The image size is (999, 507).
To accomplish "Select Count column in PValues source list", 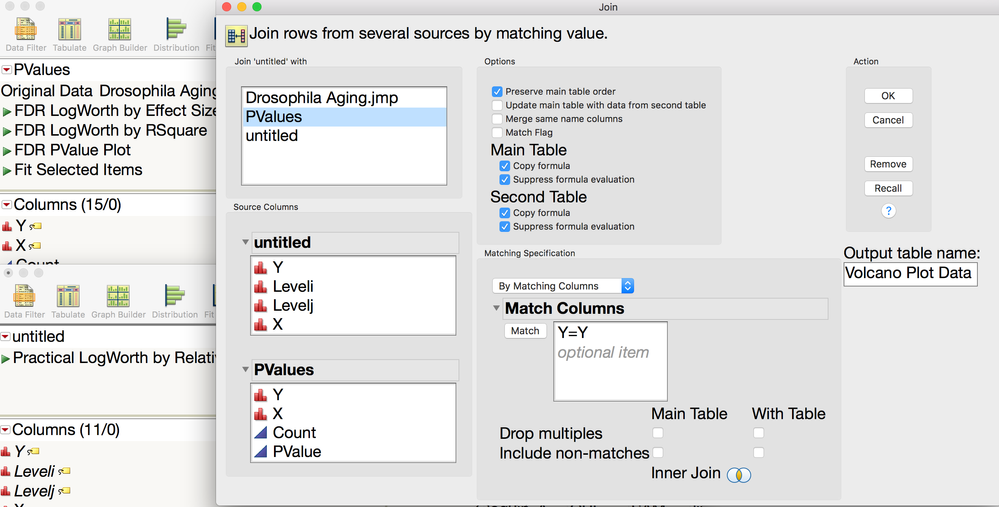I will click(x=354, y=432).
